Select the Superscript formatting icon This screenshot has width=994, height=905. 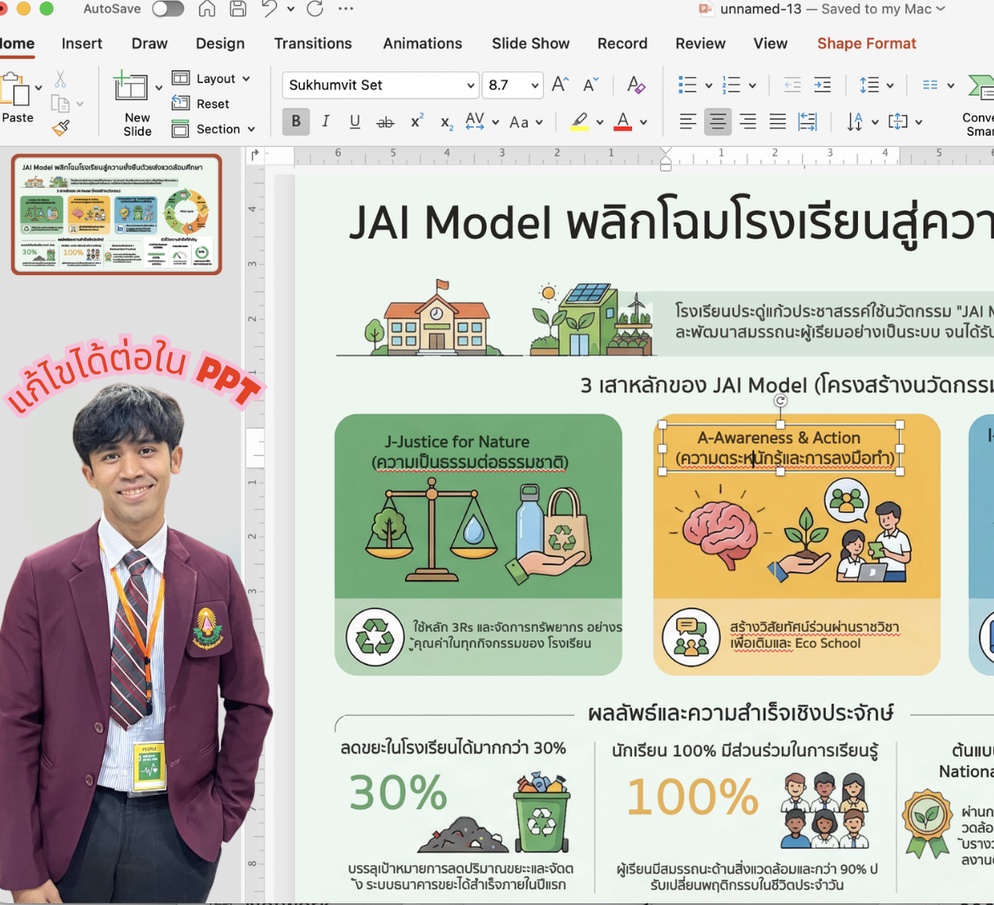pyautogui.click(x=416, y=121)
